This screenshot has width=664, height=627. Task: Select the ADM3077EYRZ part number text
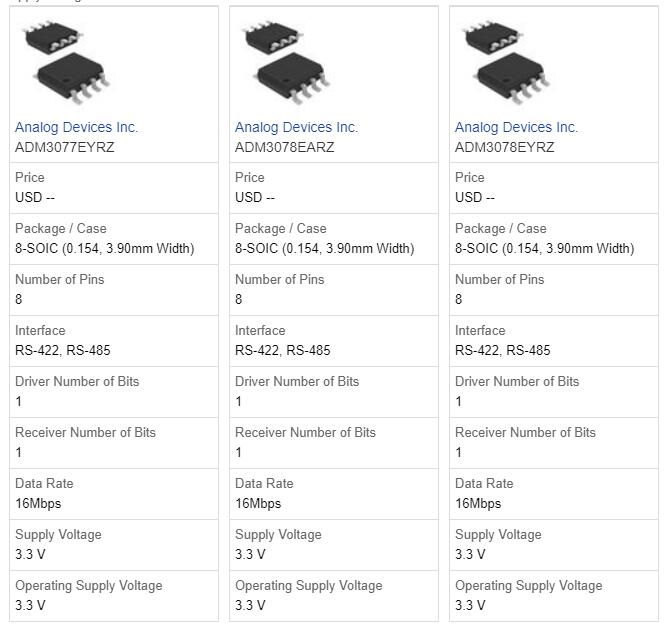click(x=65, y=147)
